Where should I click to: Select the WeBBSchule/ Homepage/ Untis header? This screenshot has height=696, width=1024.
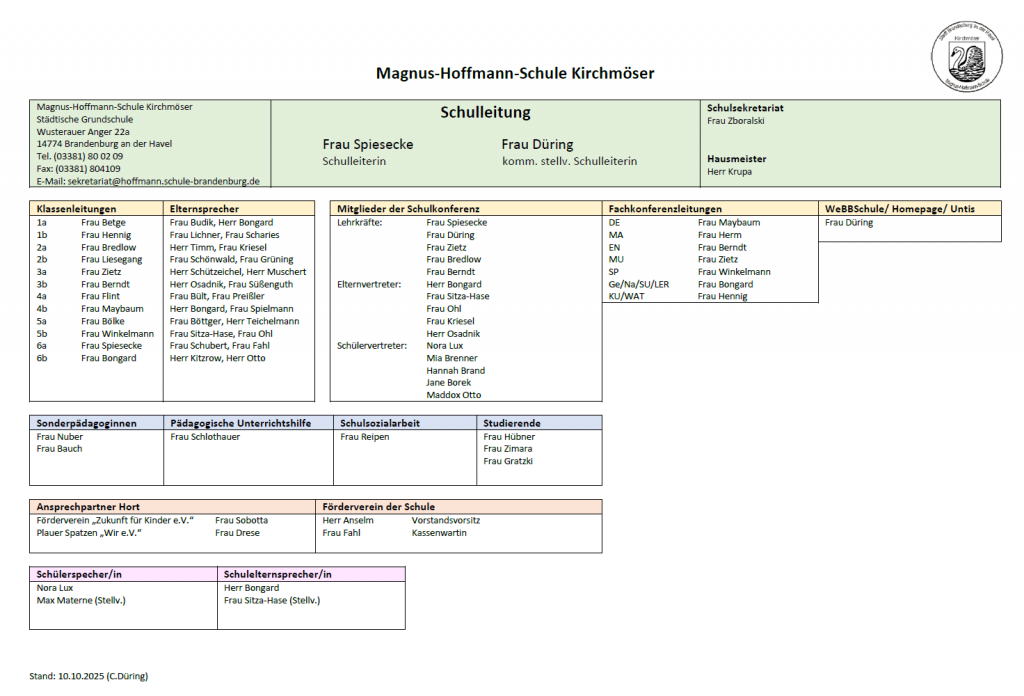(x=899, y=209)
